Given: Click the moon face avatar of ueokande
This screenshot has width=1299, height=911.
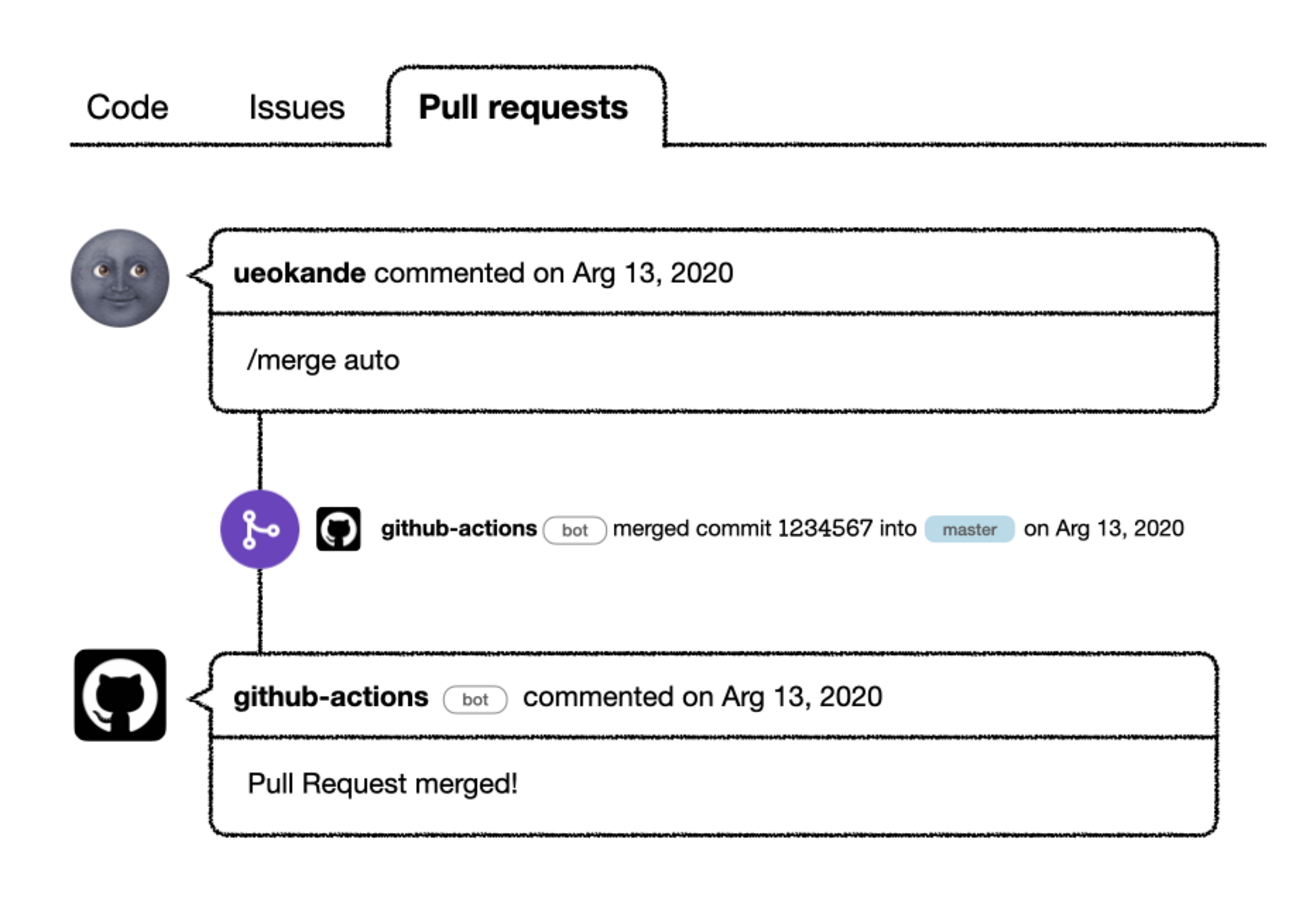Looking at the screenshot, I should click(120, 278).
